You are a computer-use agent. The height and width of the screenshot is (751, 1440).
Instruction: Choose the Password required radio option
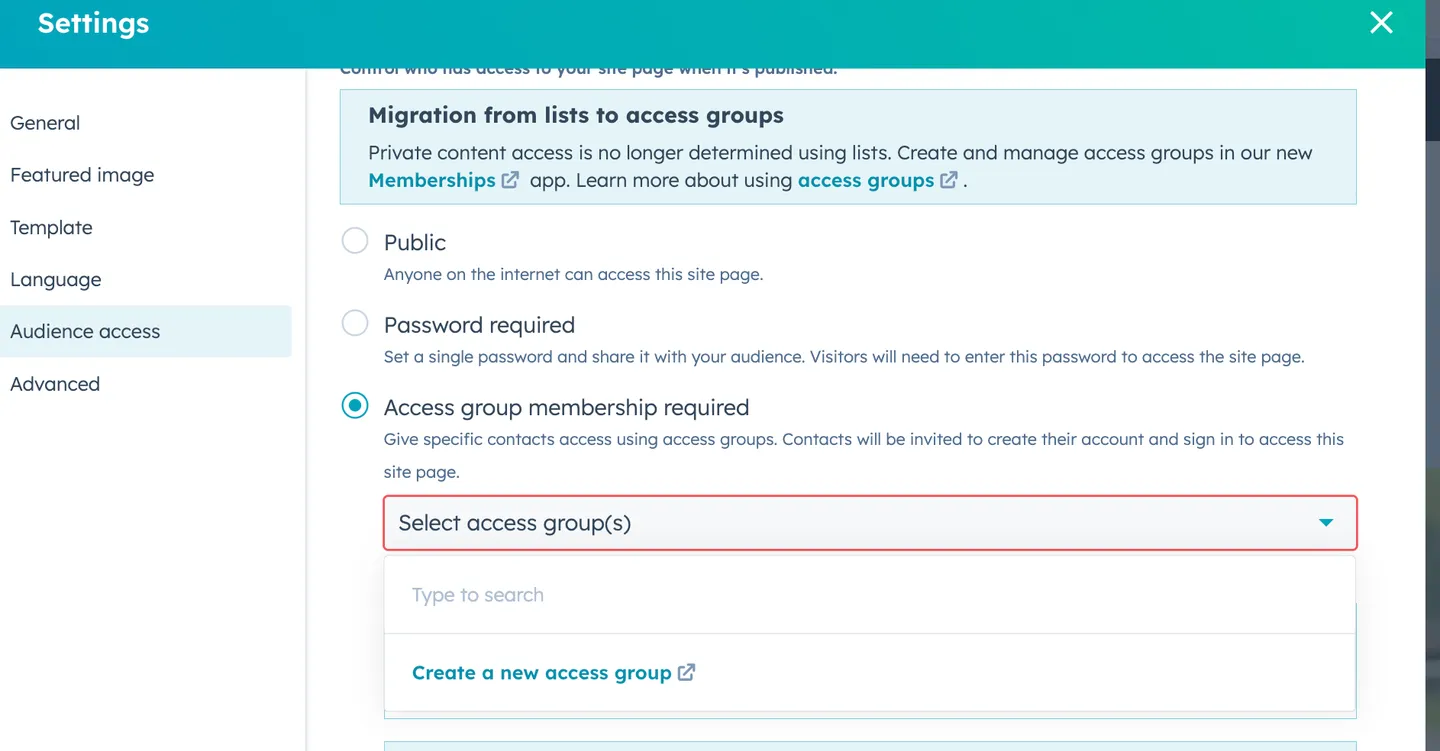[x=355, y=323]
